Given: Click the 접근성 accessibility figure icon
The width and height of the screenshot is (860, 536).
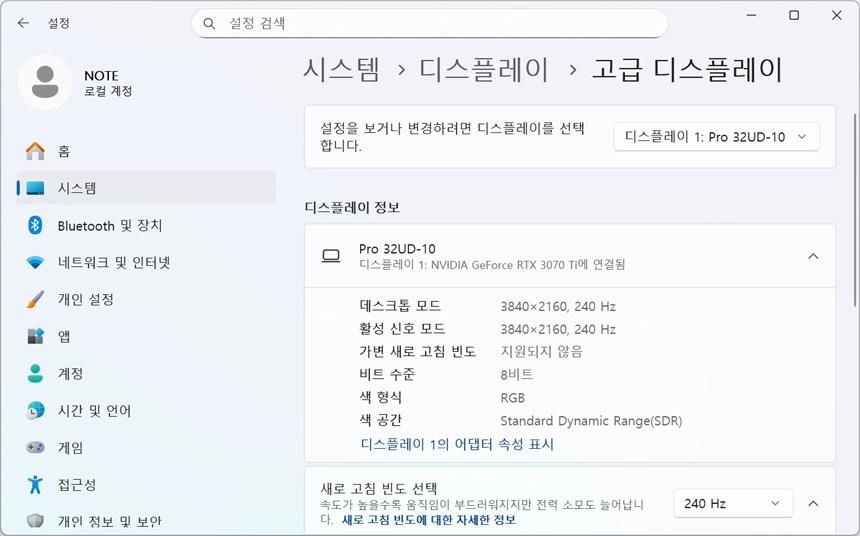Looking at the screenshot, I should coord(35,484).
